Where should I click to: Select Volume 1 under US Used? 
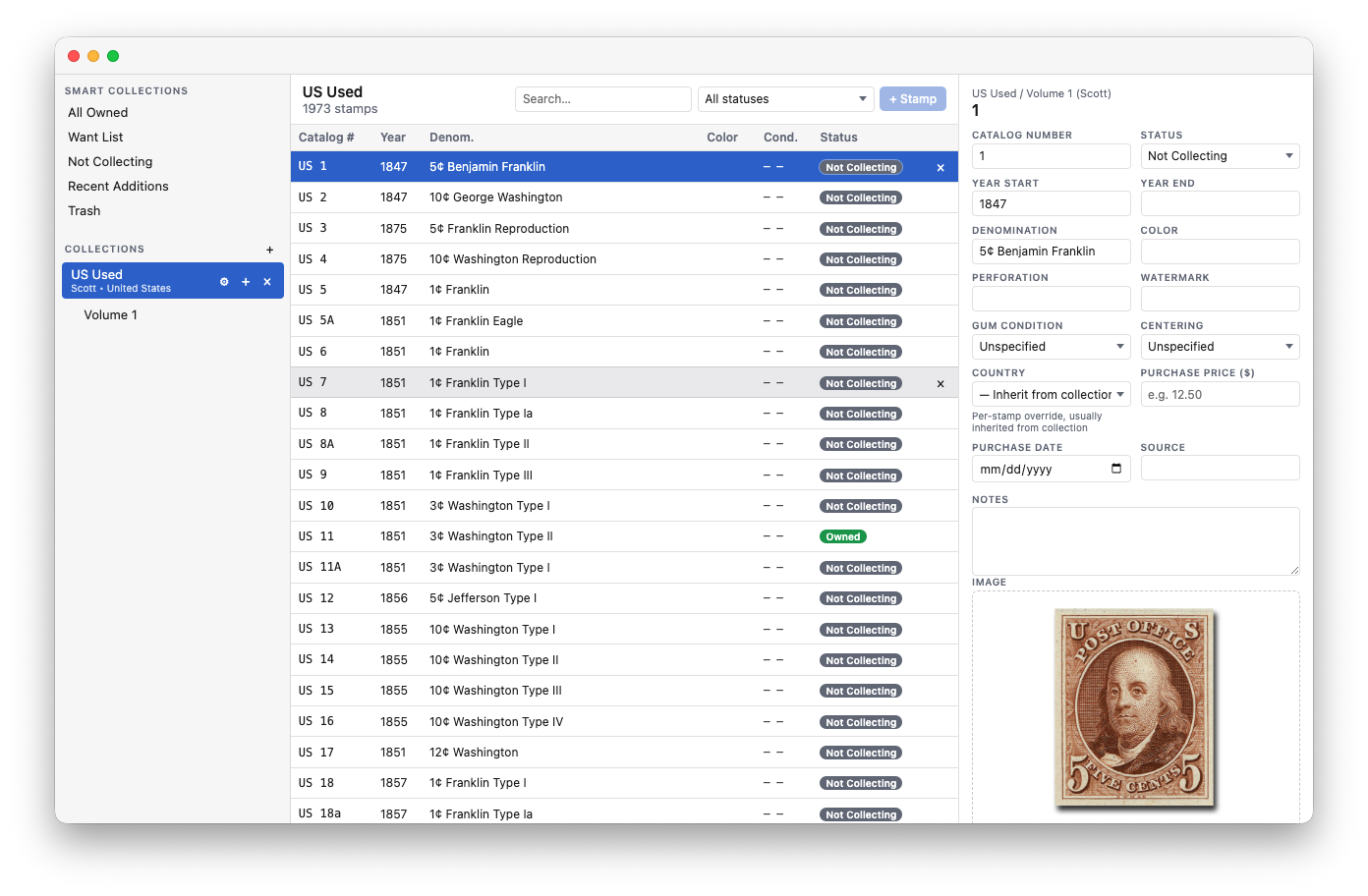[111, 314]
